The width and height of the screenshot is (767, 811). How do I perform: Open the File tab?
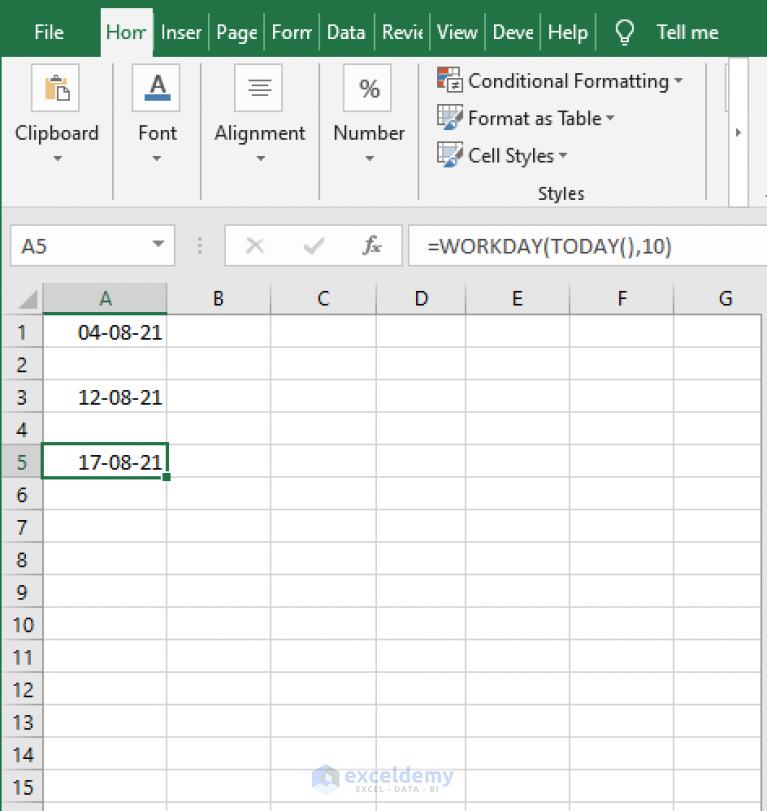(x=49, y=32)
